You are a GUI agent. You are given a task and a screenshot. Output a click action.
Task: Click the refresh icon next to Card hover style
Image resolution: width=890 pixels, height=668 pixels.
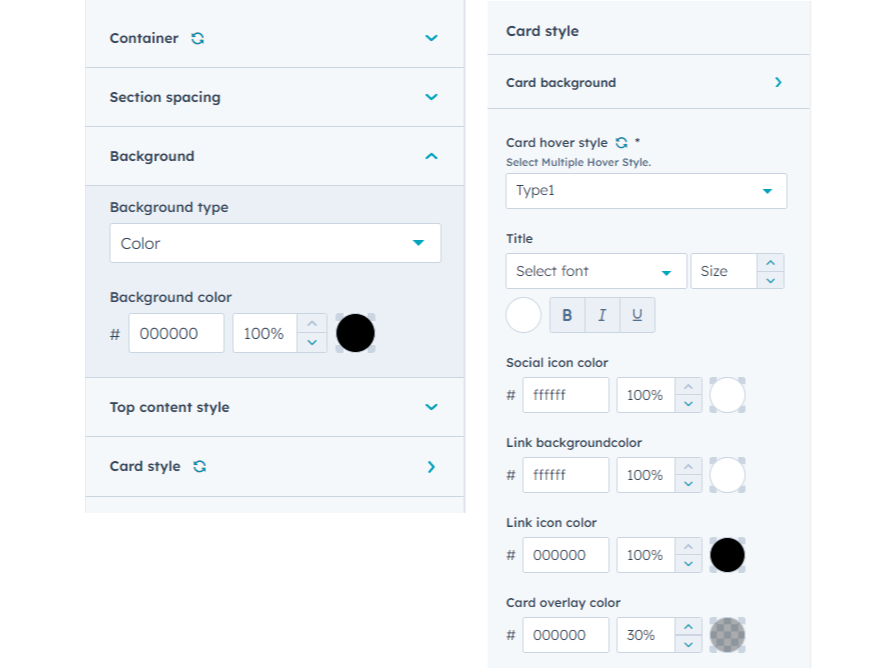point(622,143)
